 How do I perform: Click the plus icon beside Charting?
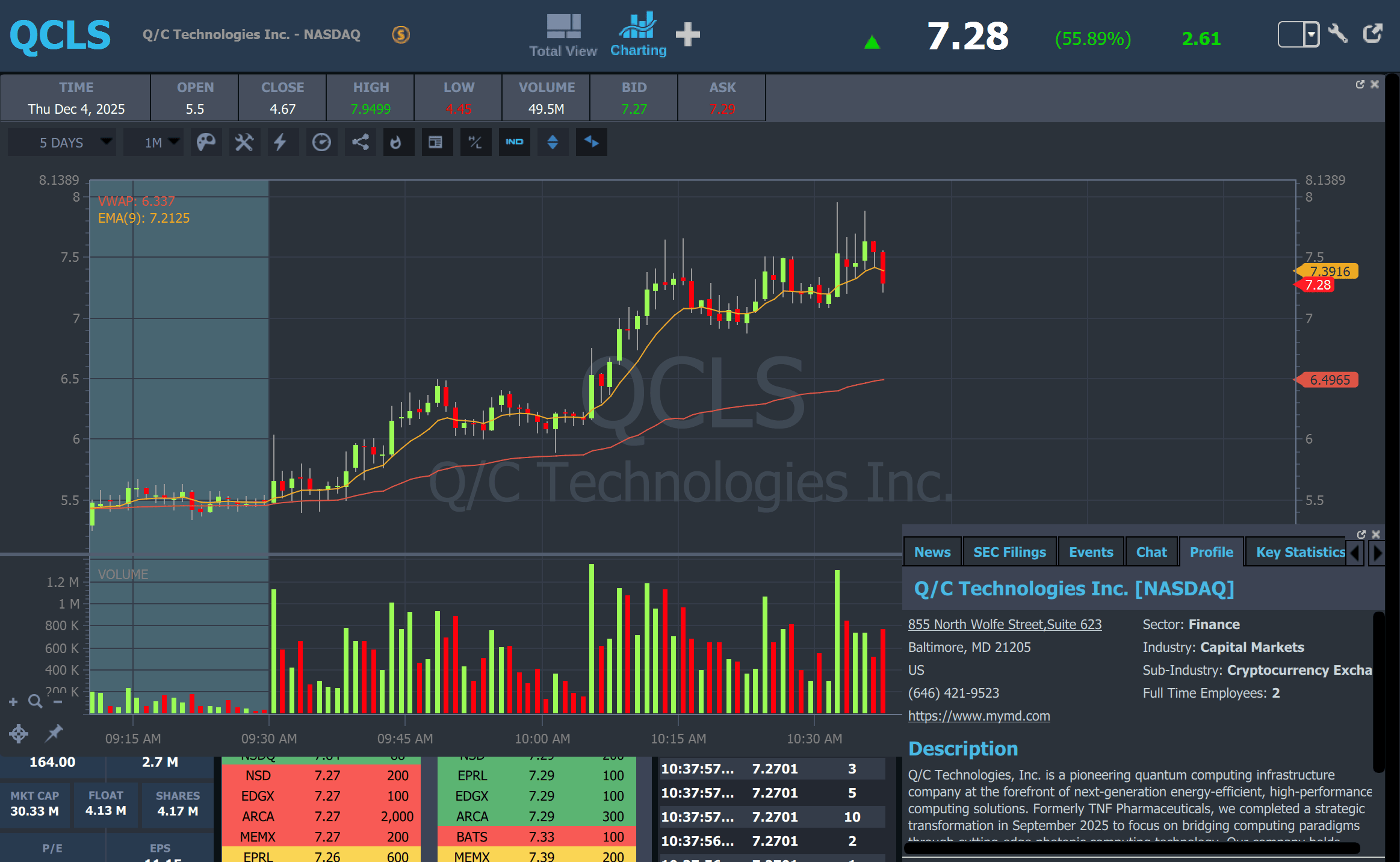point(687,34)
